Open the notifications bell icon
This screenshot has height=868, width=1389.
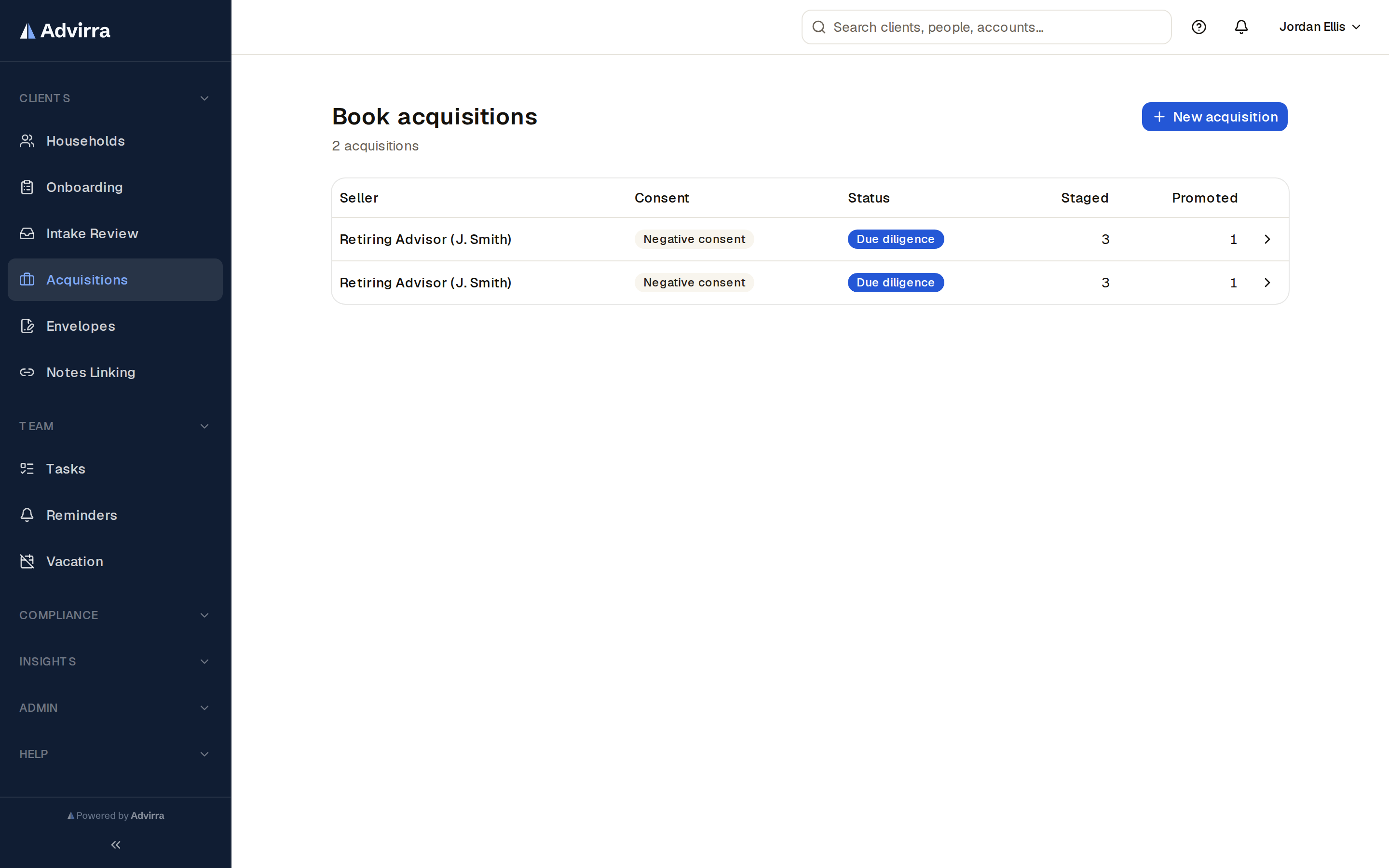(1241, 27)
